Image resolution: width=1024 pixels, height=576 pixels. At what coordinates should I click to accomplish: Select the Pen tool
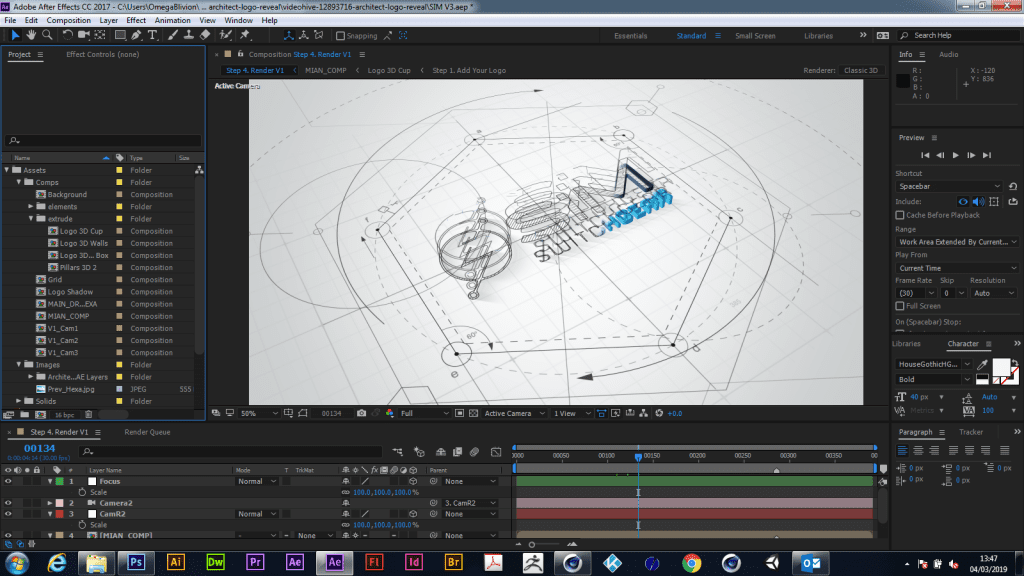coord(136,35)
